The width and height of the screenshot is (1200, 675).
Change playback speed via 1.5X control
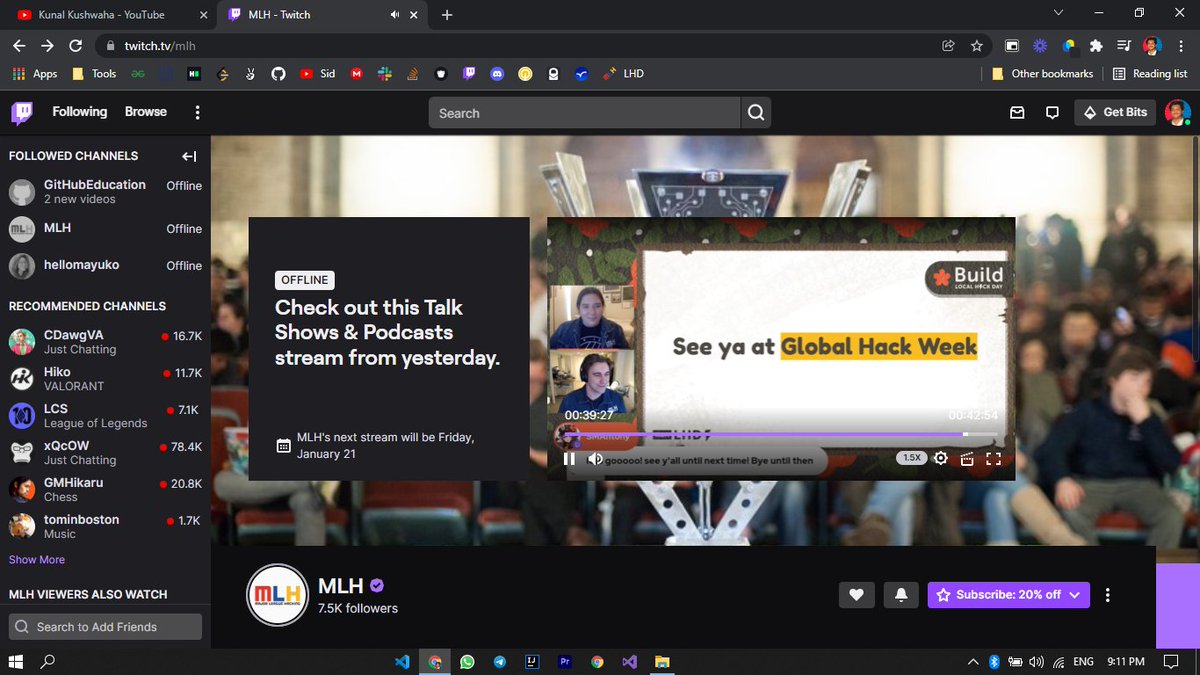(911, 457)
